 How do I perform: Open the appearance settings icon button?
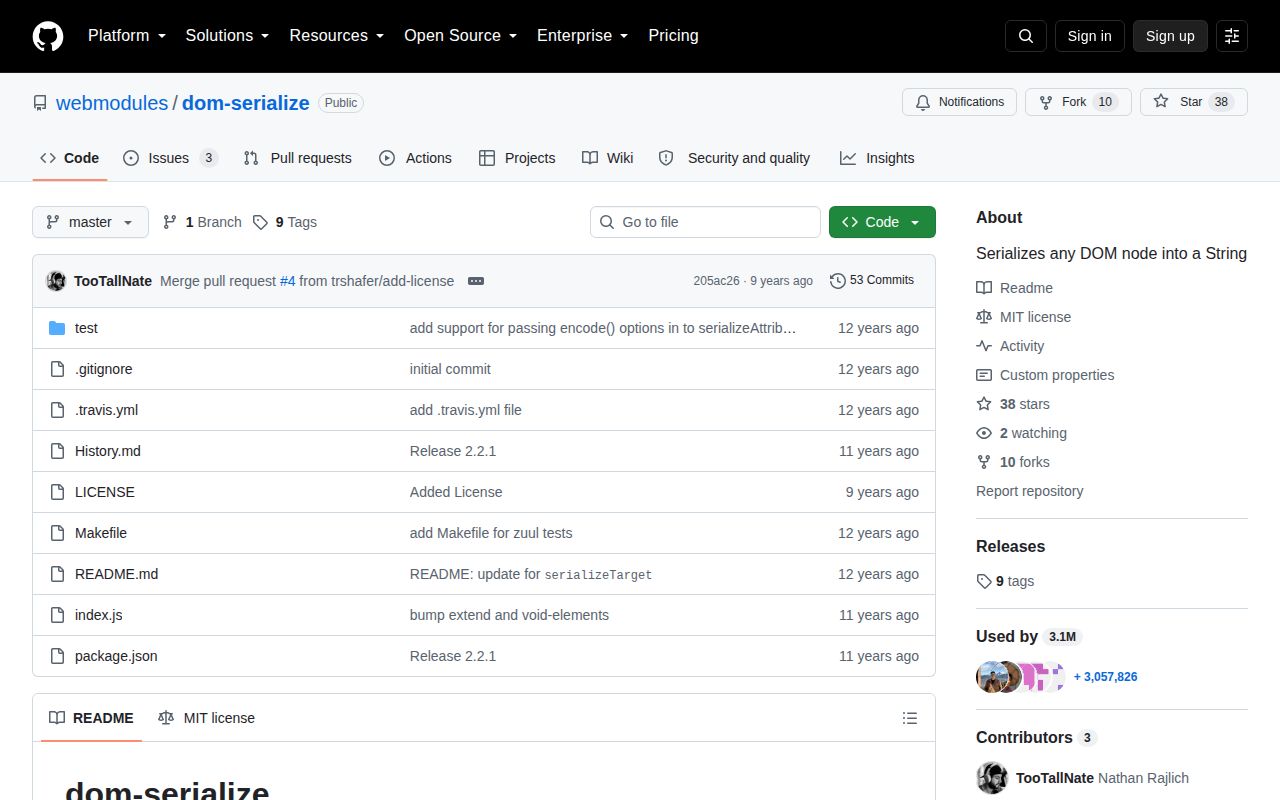click(1232, 36)
